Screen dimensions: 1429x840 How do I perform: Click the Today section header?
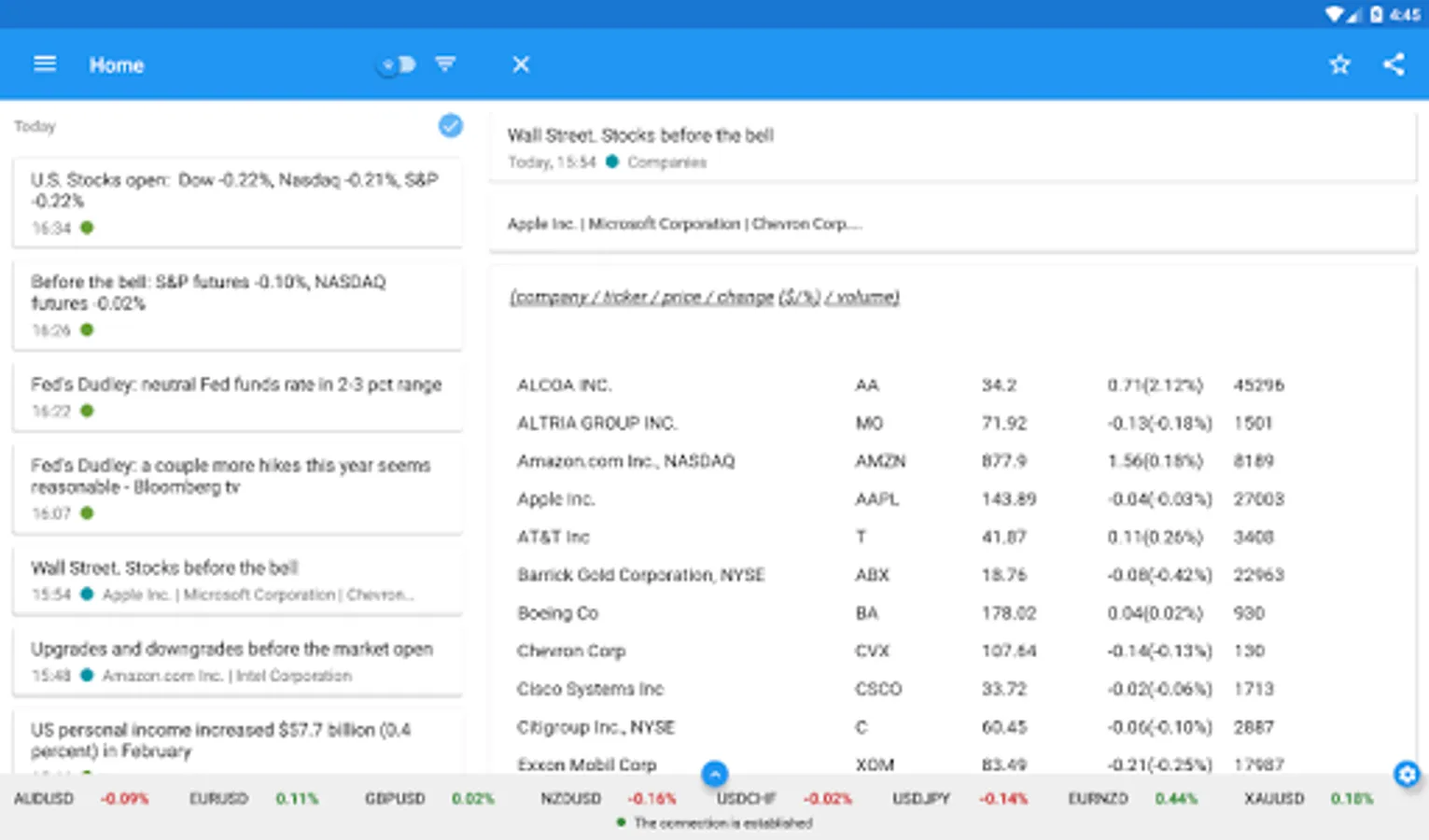(35, 126)
